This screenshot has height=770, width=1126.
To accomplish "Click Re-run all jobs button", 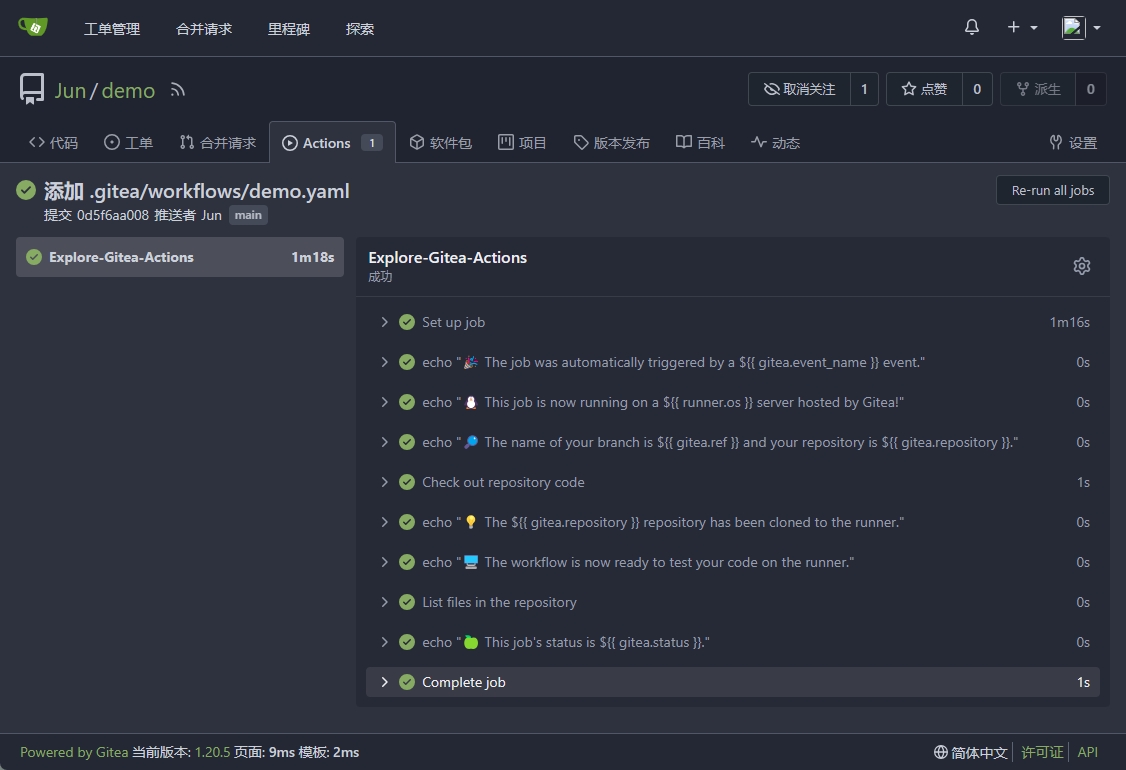I will point(1052,190).
